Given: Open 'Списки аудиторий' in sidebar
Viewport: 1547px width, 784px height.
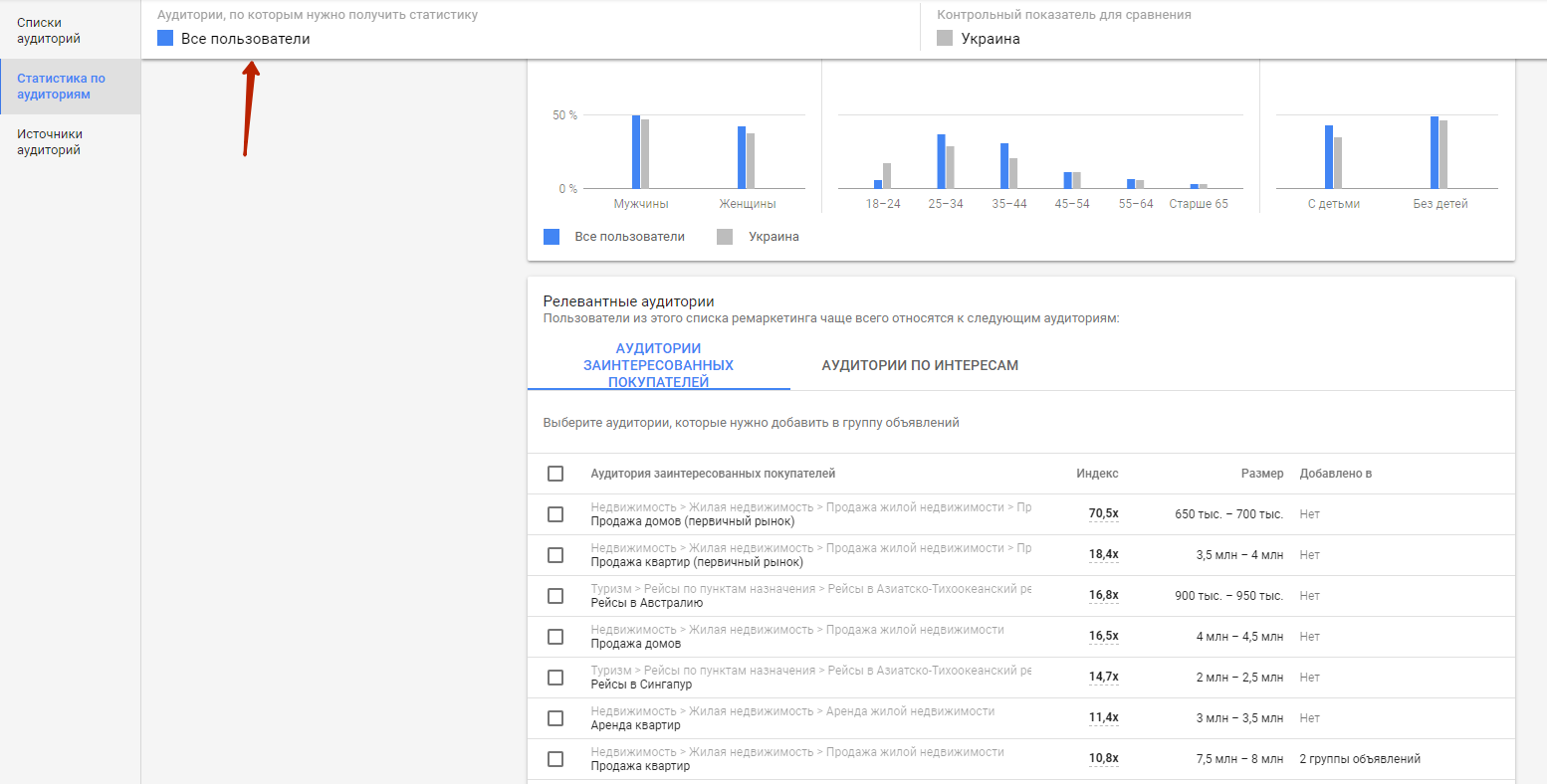Looking at the screenshot, I should [49, 31].
